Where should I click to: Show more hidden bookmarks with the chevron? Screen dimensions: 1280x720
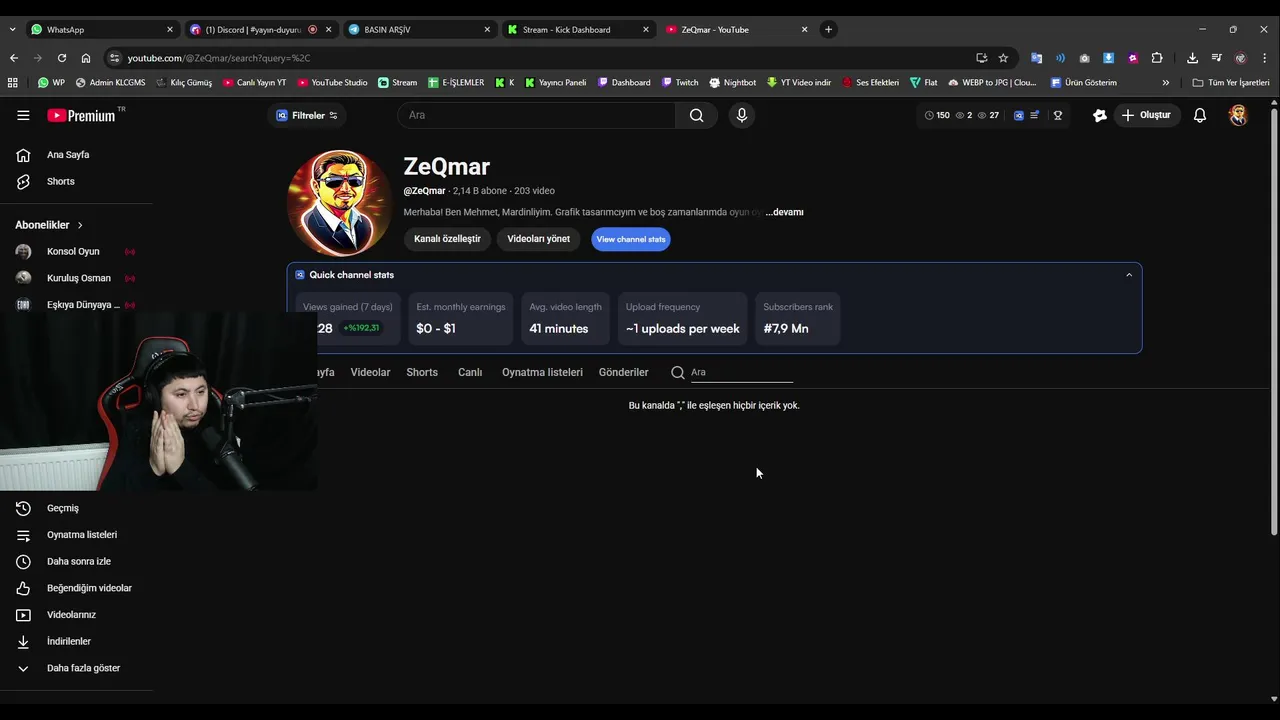pos(1165,83)
